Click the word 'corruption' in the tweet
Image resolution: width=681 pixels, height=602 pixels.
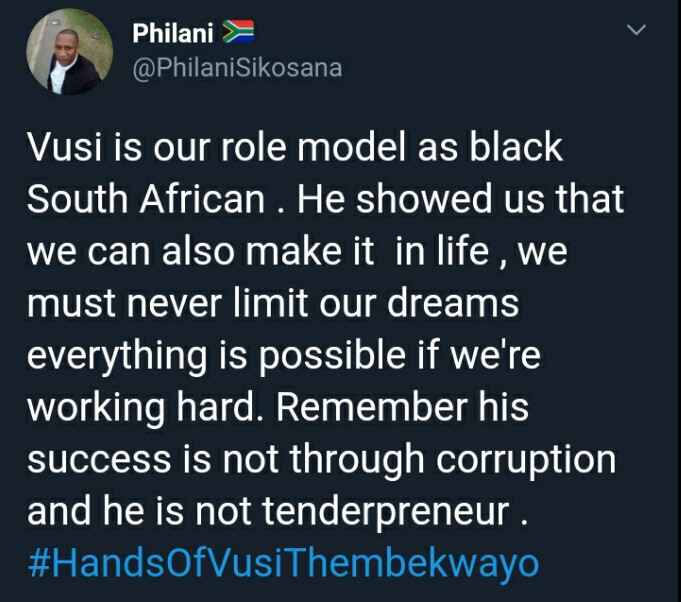tap(526, 461)
